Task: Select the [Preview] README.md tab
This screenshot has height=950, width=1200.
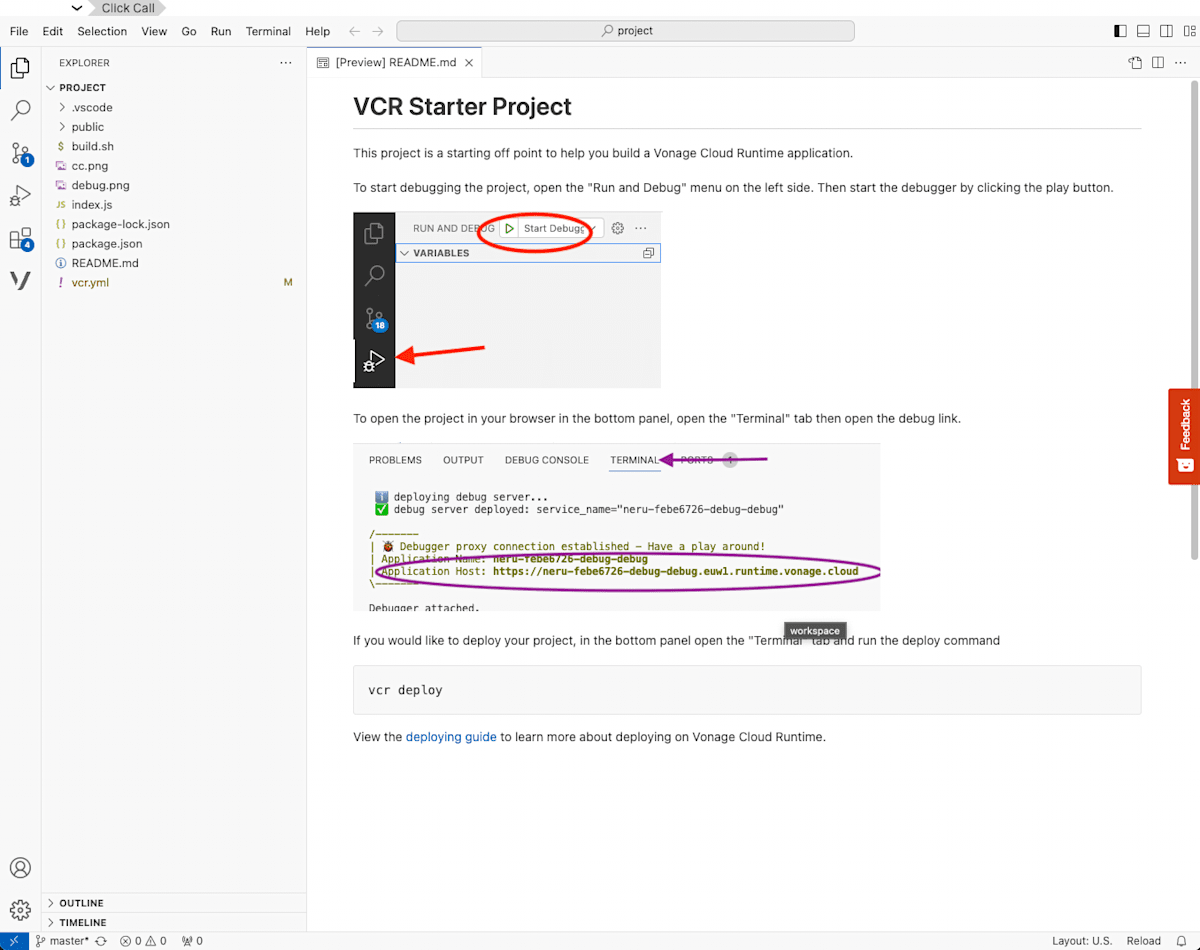Action: click(396, 62)
